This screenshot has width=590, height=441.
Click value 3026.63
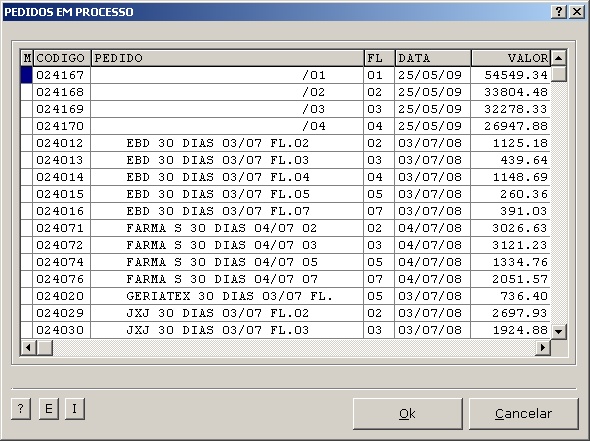520,228
